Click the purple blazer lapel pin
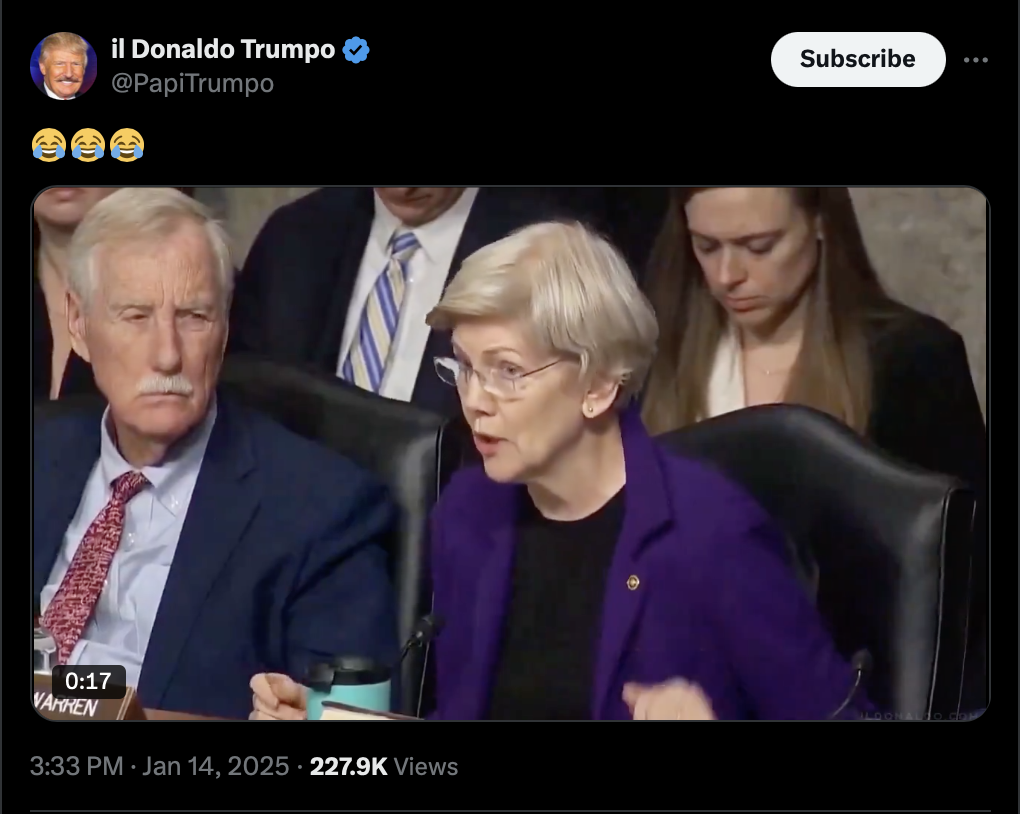 click(632, 582)
